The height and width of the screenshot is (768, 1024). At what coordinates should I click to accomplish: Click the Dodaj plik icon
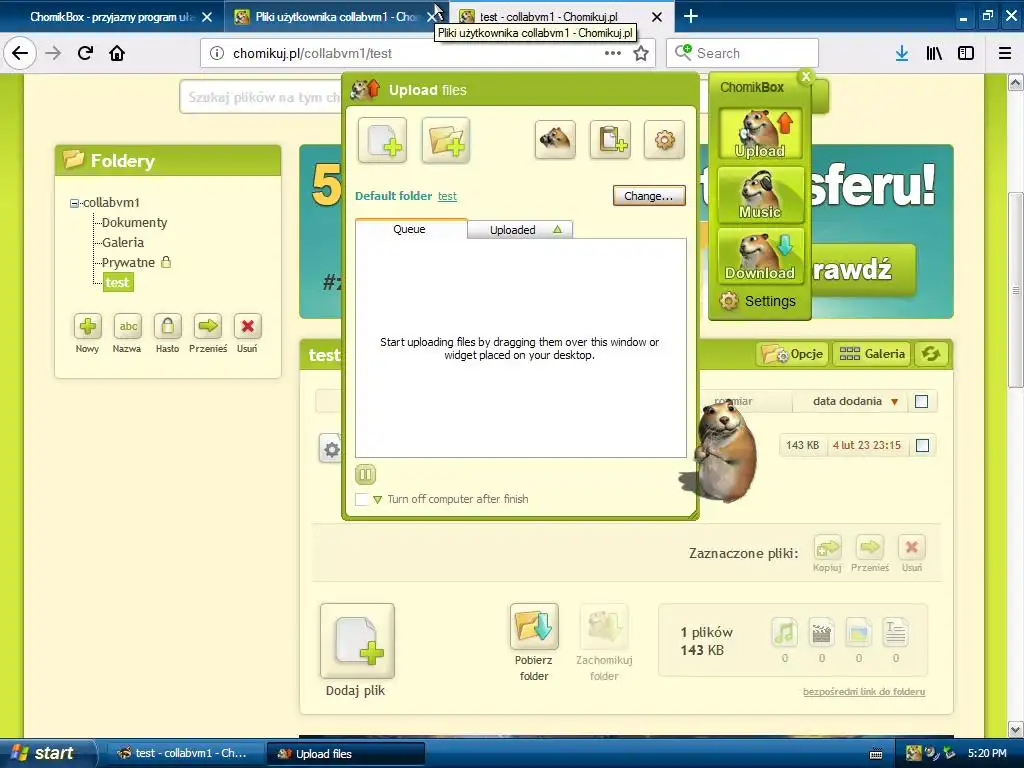[x=357, y=641]
